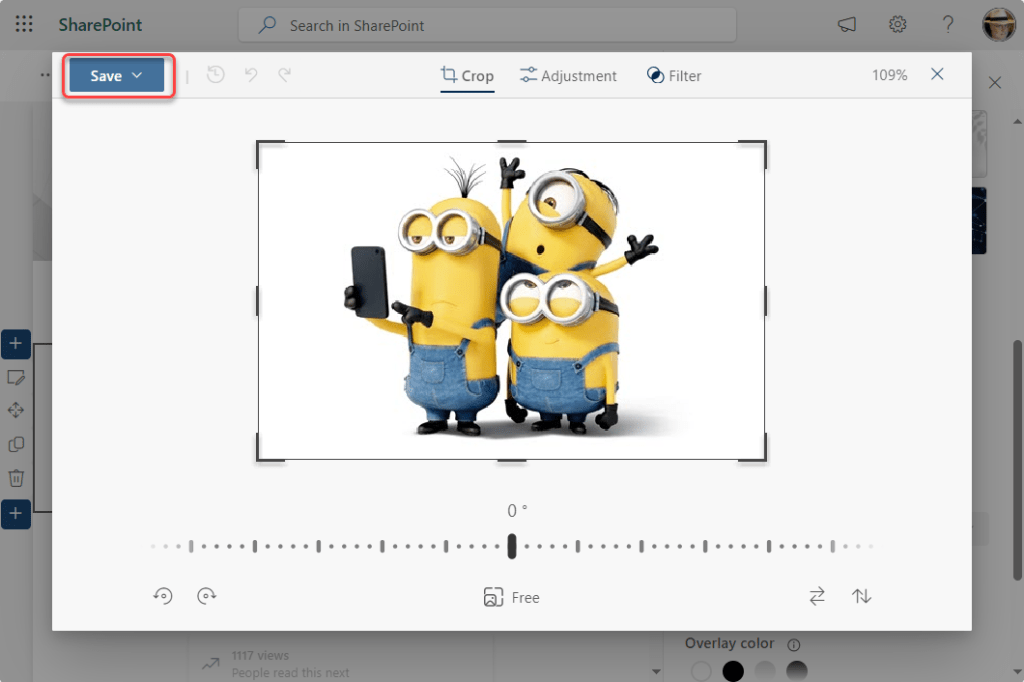This screenshot has width=1024, height=682.
Task: Open SharePoint settings gear
Action: [897, 25]
